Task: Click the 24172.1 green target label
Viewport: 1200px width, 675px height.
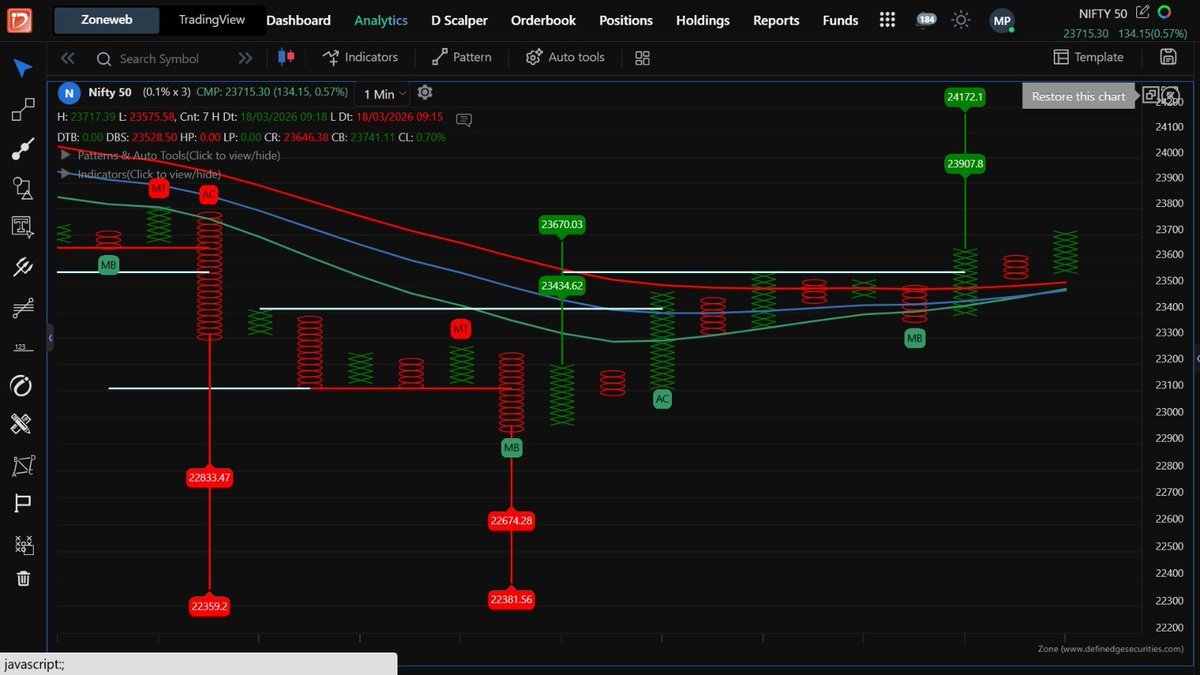Action: [x=965, y=97]
